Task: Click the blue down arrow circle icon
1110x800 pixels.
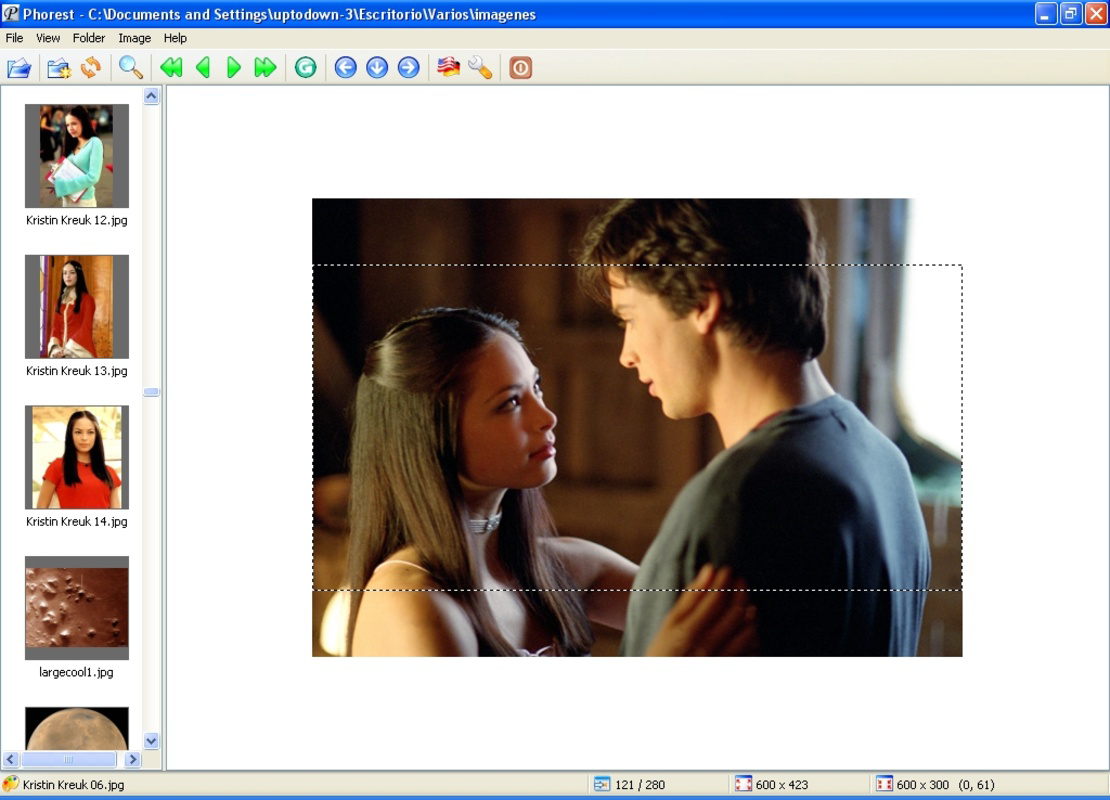Action: point(377,68)
